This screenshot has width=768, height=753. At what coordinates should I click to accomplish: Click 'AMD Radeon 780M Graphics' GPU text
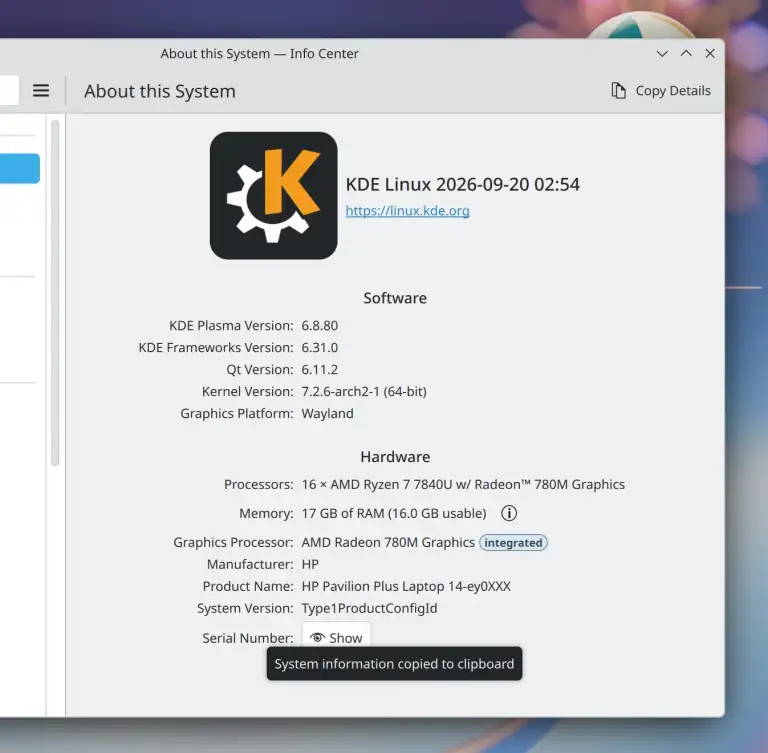(x=388, y=542)
